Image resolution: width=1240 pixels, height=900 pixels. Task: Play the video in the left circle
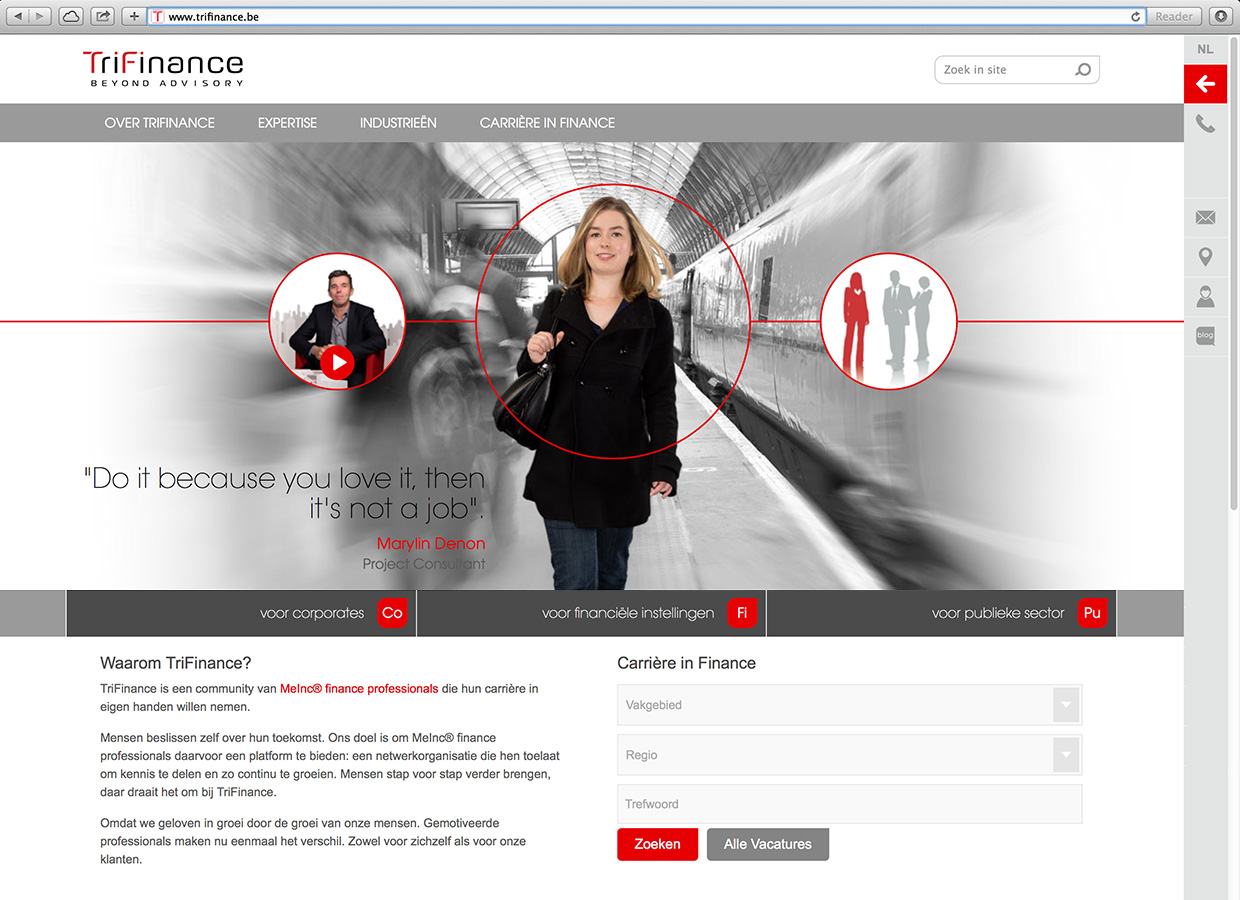337,361
